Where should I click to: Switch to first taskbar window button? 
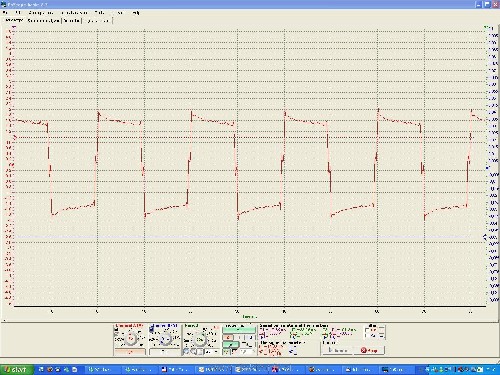coord(103,369)
